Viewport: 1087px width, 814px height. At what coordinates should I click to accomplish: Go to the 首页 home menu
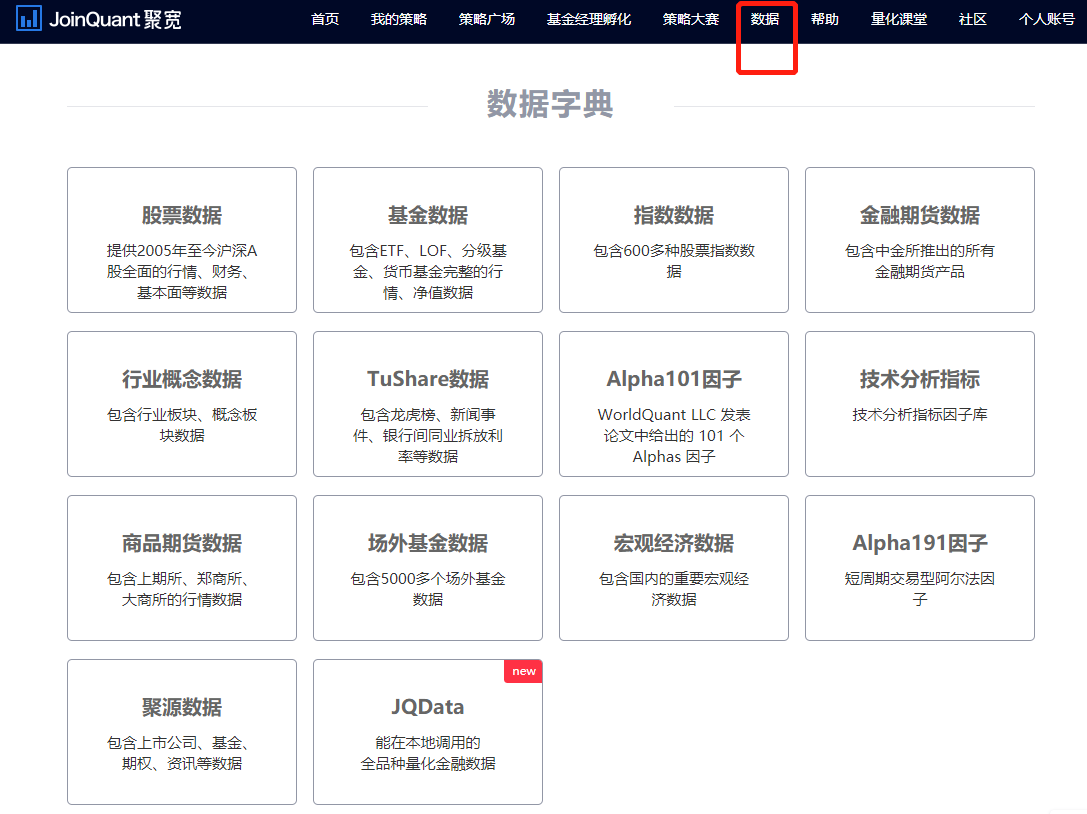[325, 19]
